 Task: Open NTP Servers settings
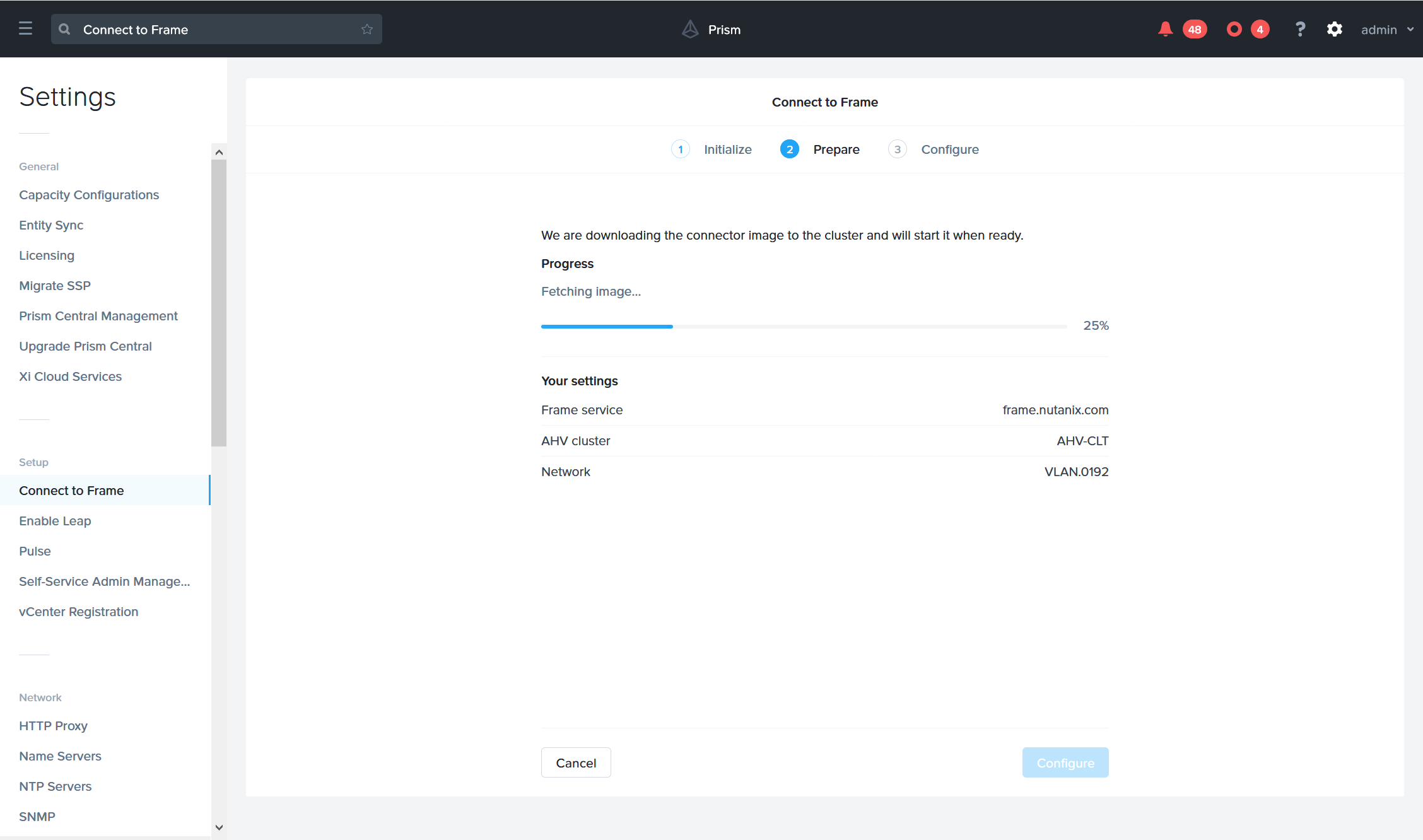(x=55, y=786)
